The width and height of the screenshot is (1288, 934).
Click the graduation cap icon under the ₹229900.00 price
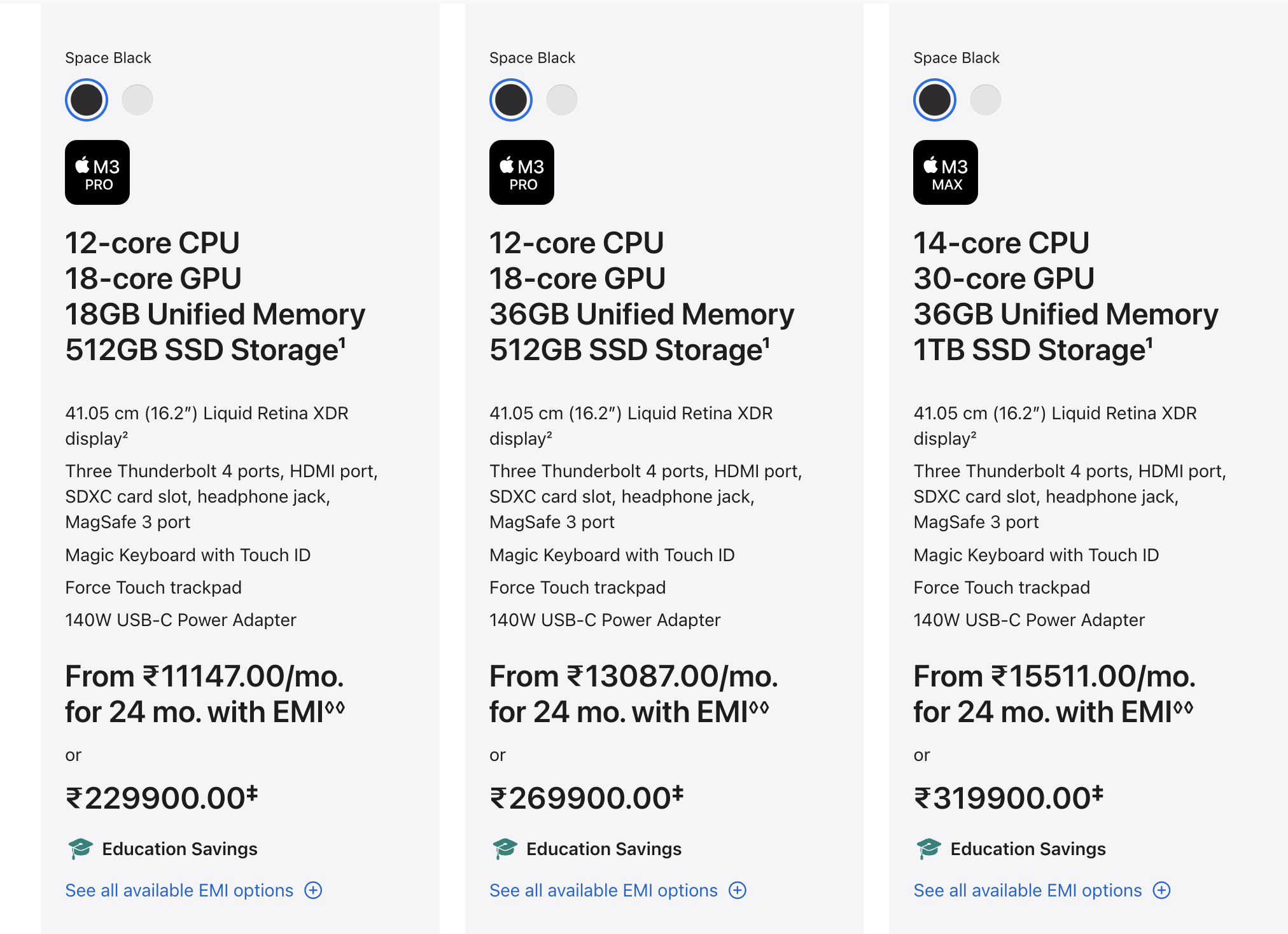tap(80, 849)
